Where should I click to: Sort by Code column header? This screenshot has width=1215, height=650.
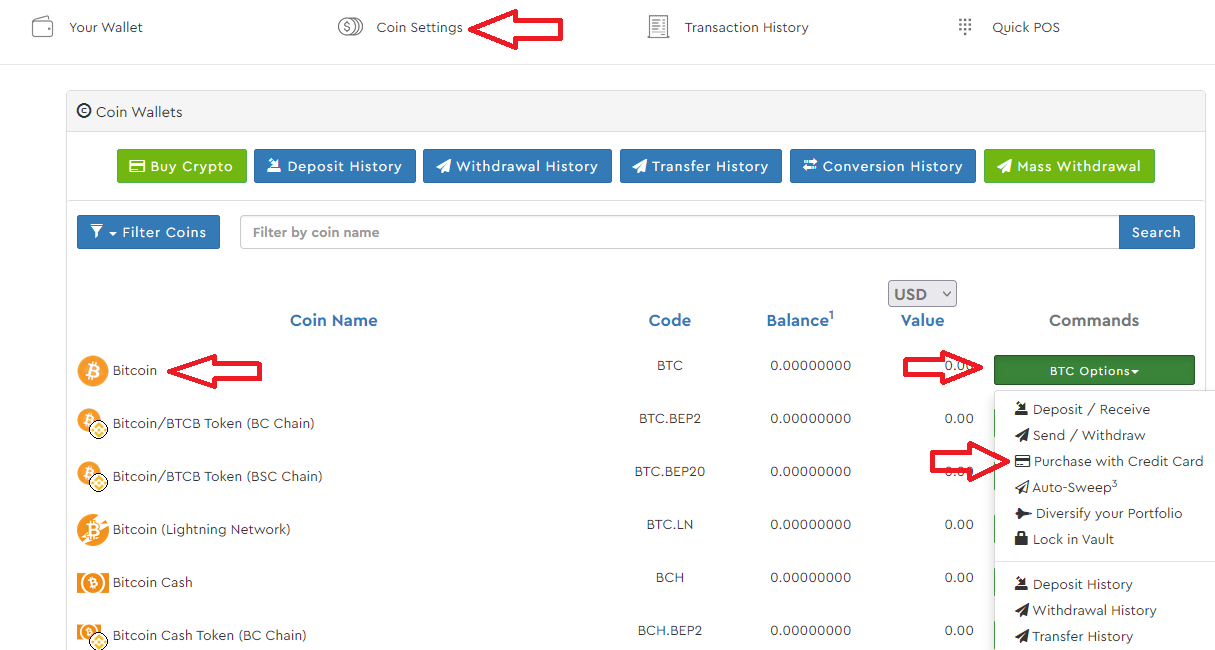tap(670, 320)
